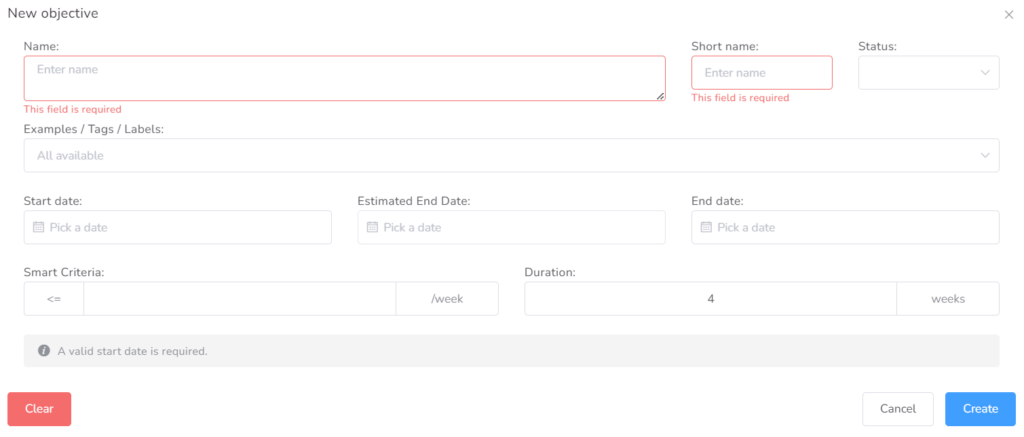Select the Duration number field
Screen dimensions: 1024x437
710,299
